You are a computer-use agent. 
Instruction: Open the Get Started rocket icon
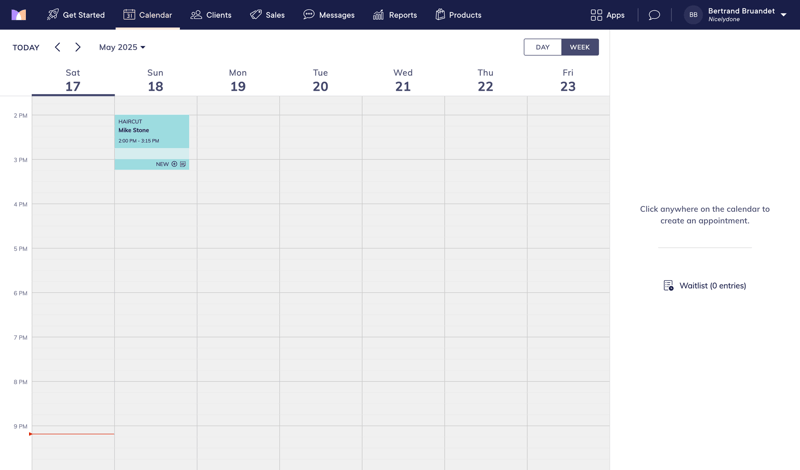coord(53,15)
